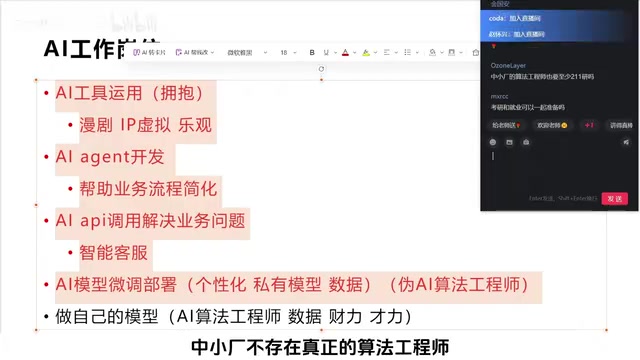
Task: Expand the font color picker arrow
Action: (x=354, y=53)
